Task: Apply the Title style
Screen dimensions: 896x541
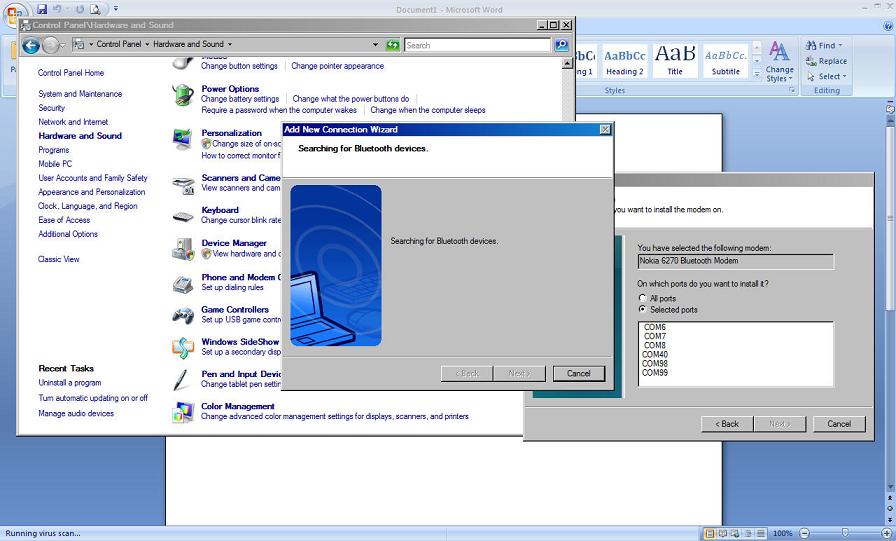Action: coord(675,61)
